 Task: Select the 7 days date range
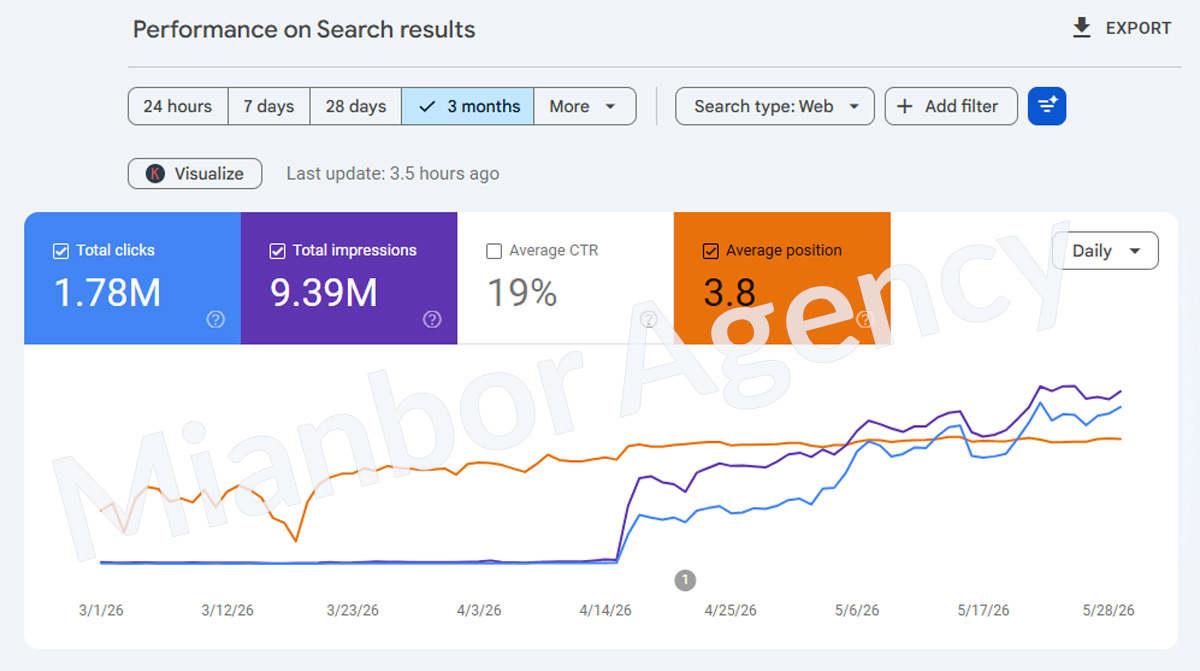269,106
